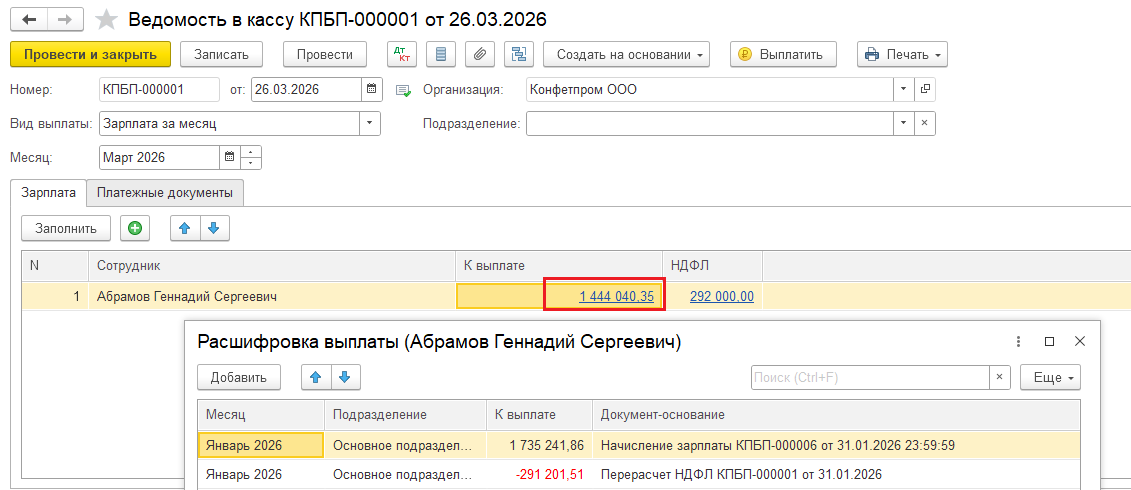Image resolution: width=1131 pixels, height=490 pixels.
Task: Focus the Поиск (Ctrl+F) search field
Action: coord(871,377)
